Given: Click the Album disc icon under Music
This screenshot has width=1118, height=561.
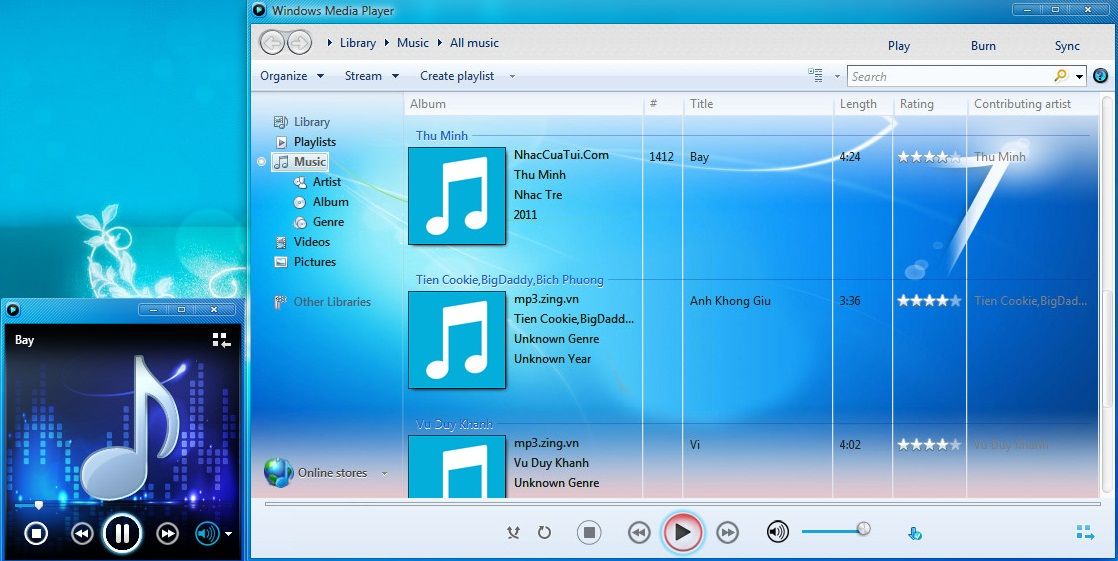Looking at the screenshot, I should click(300, 202).
